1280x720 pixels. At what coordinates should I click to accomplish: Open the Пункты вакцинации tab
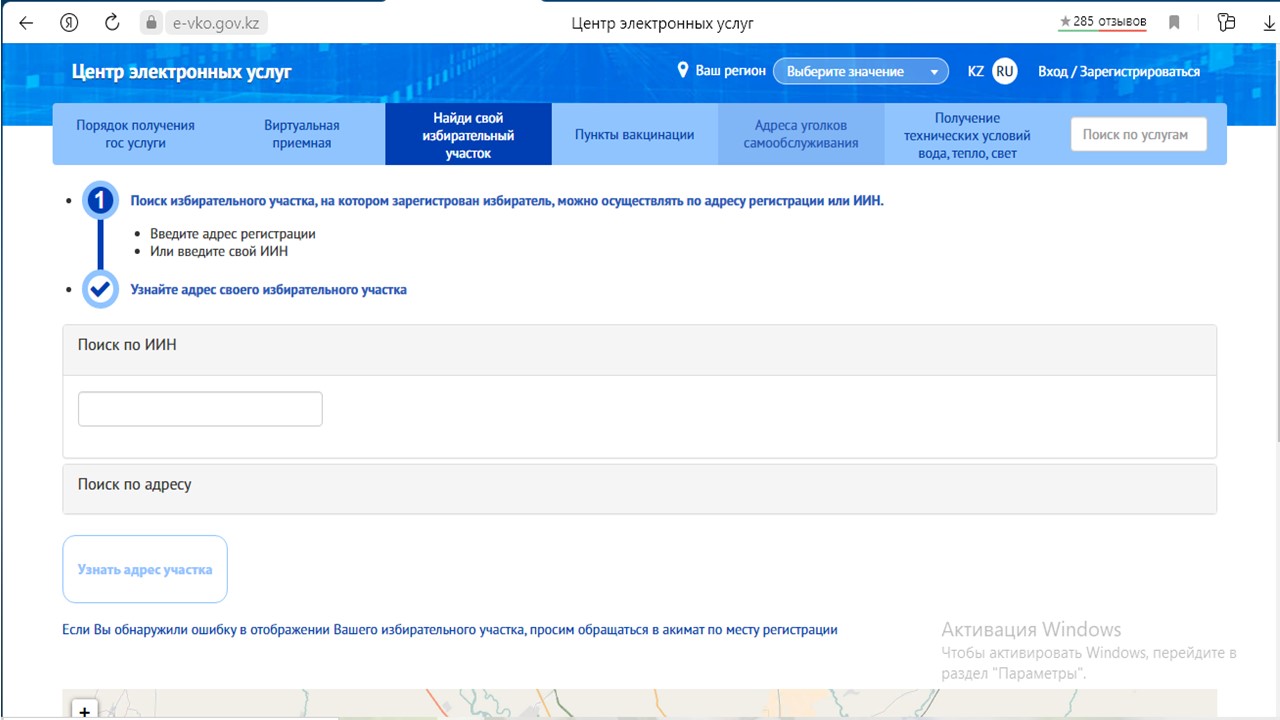634,134
